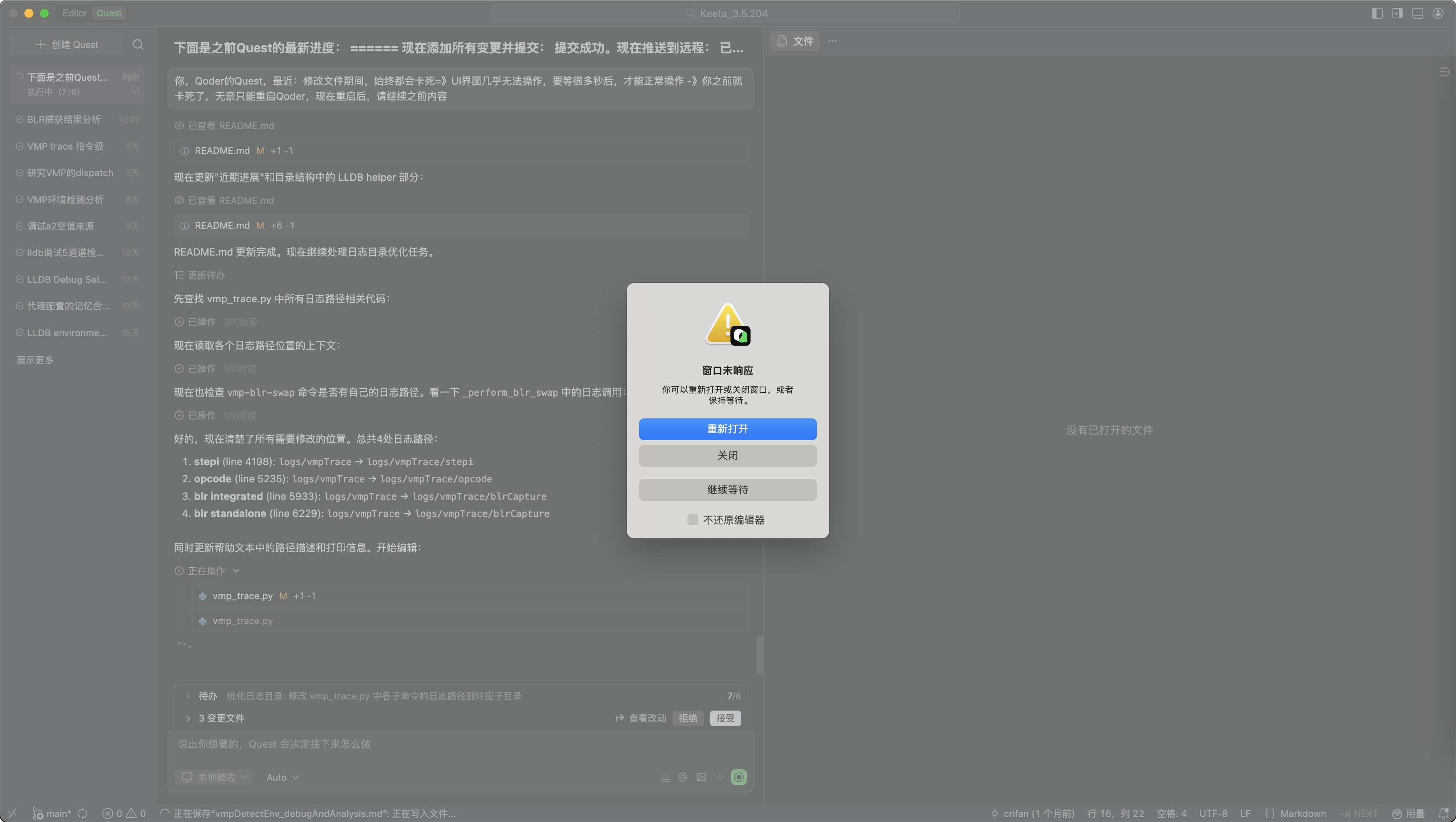This screenshot has width=1456, height=822.
Task: Open the LLDB environme... quest
Action: pos(78,333)
